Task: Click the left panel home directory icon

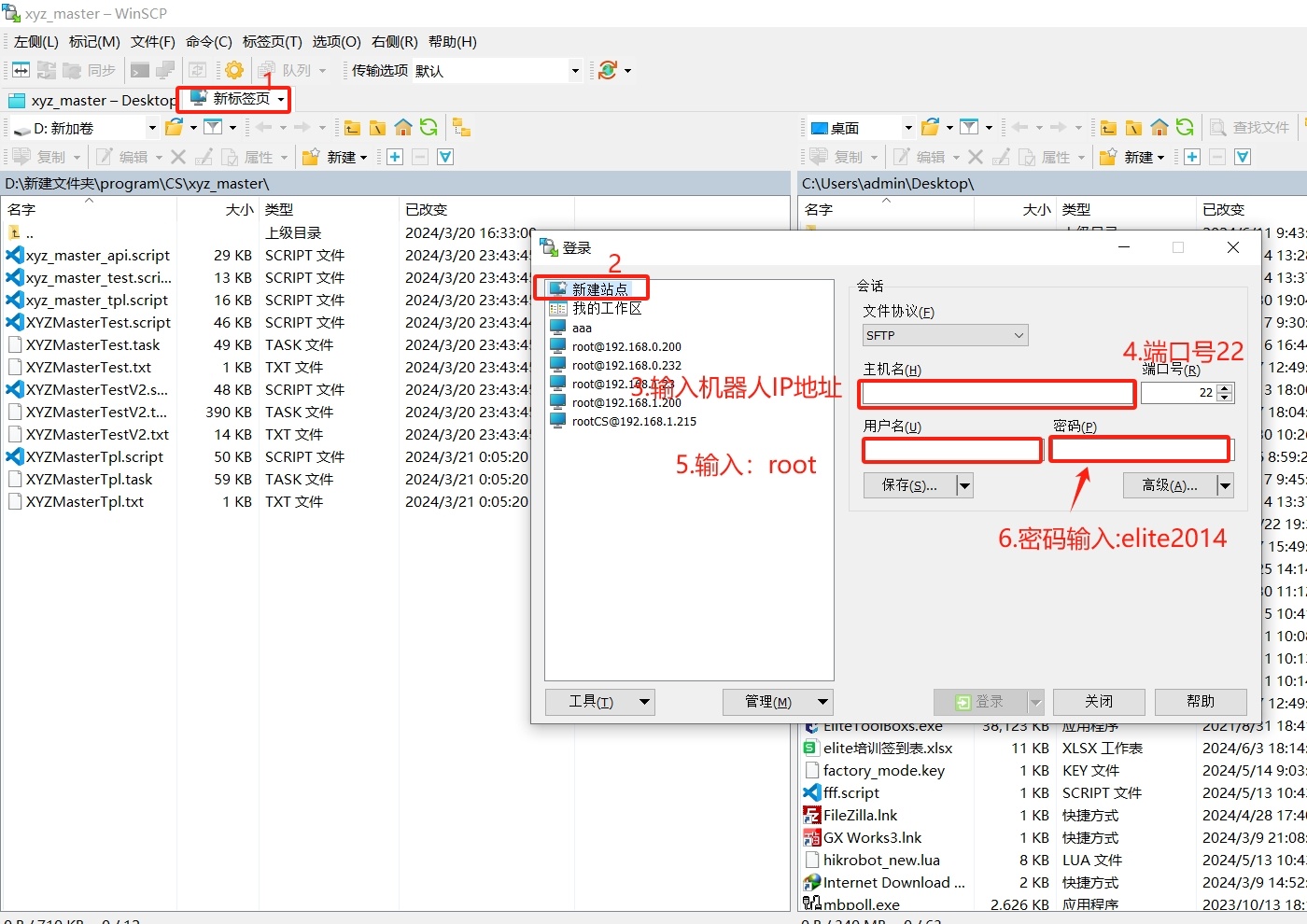Action: pyautogui.click(x=403, y=128)
